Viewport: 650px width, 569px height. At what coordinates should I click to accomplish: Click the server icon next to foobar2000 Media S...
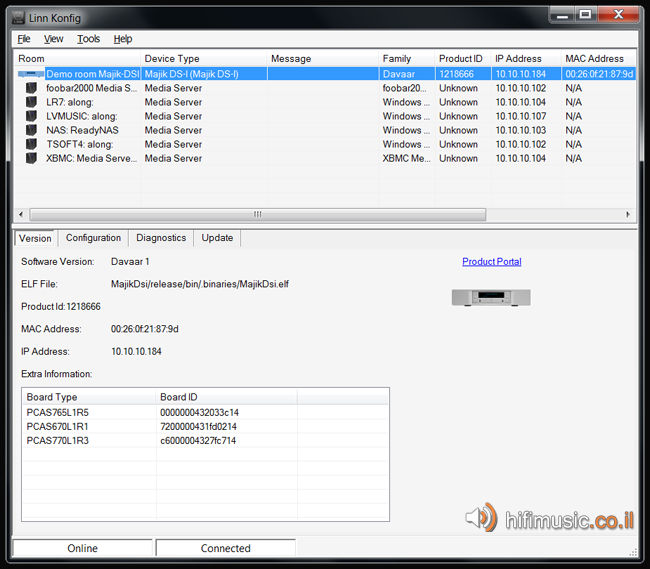(x=31, y=88)
